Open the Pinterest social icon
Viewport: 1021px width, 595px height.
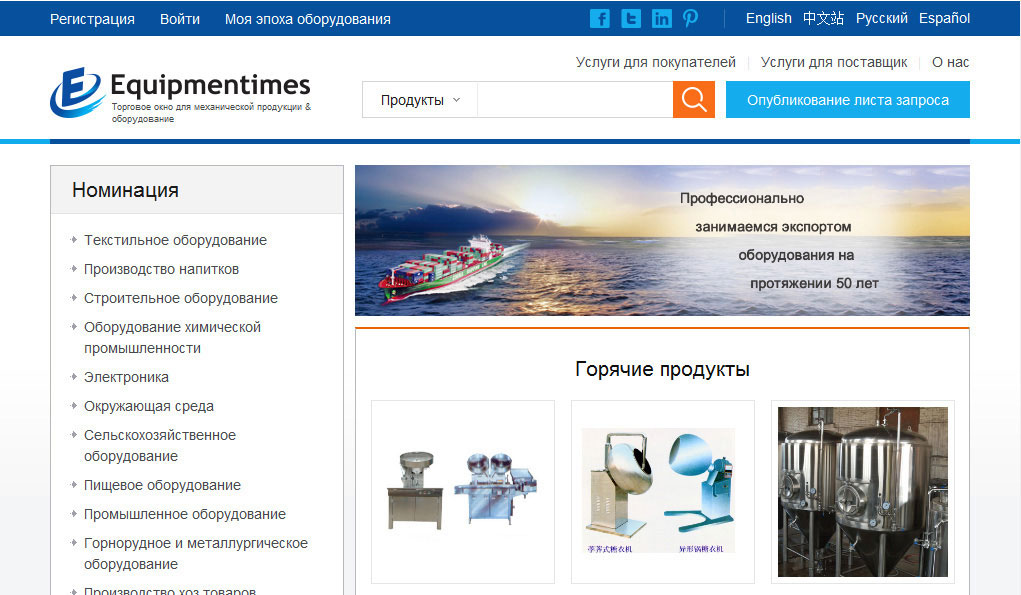pyautogui.click(x=690, y=18)
